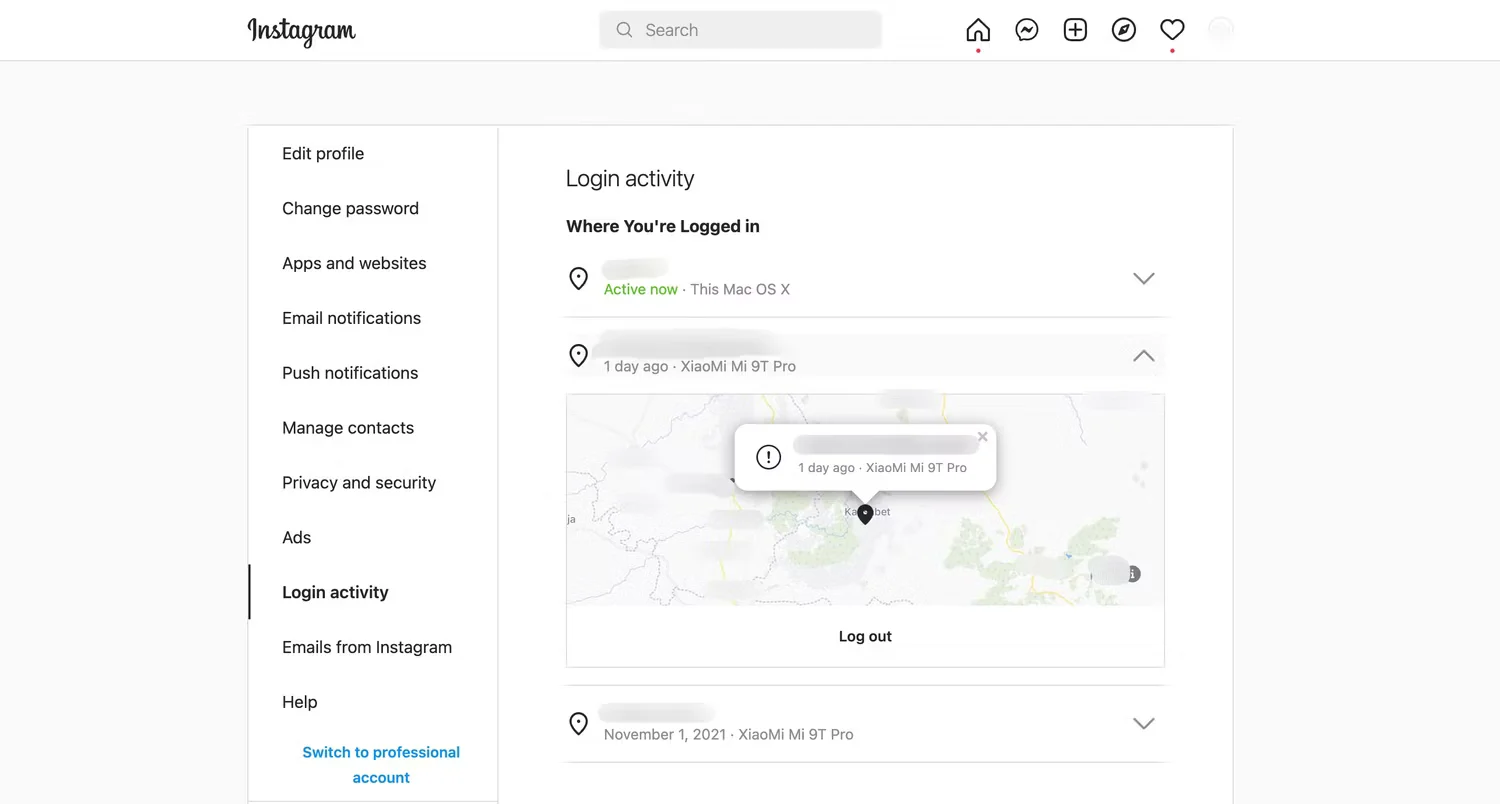The width and height of the screenshot is (1500, 804).
Task: Click the new post plus icon
Action: tap(1075, 30)
